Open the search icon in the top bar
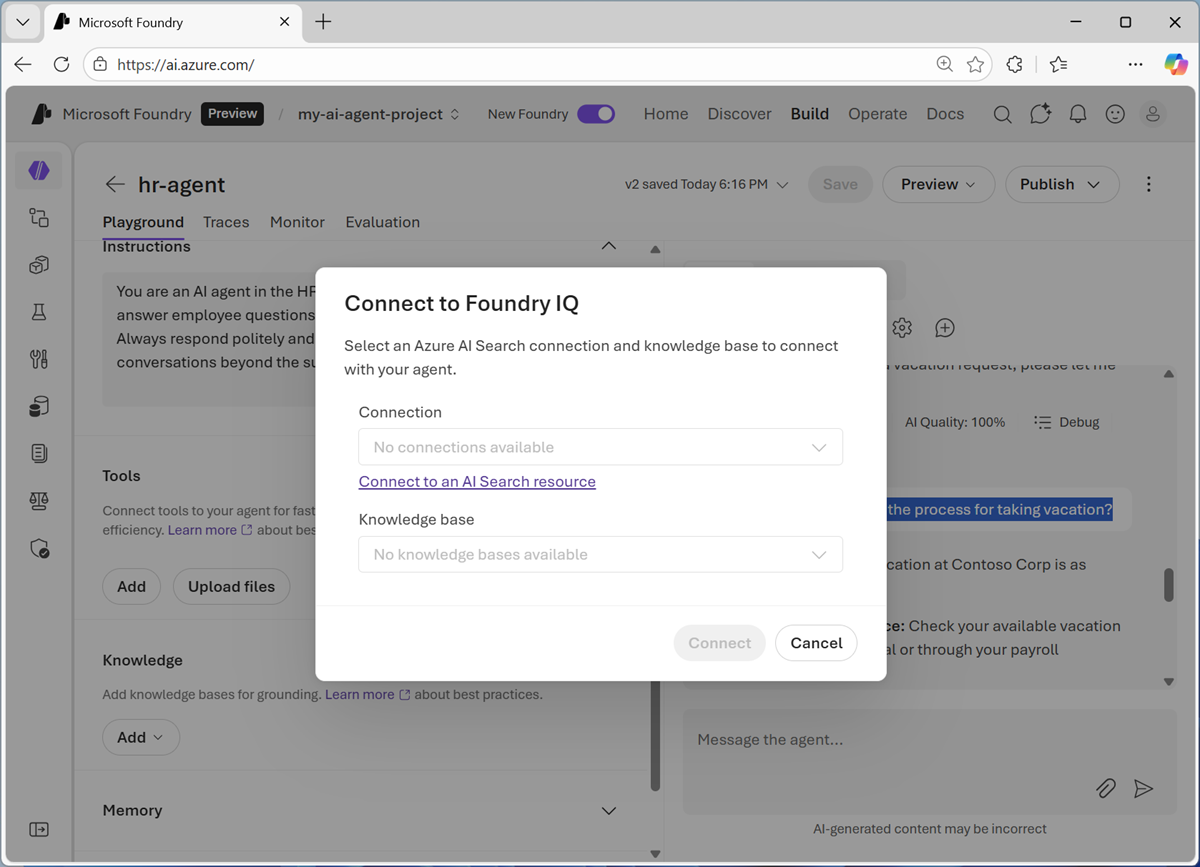This screenshot has width=1200, height=867. (1002, 114)
